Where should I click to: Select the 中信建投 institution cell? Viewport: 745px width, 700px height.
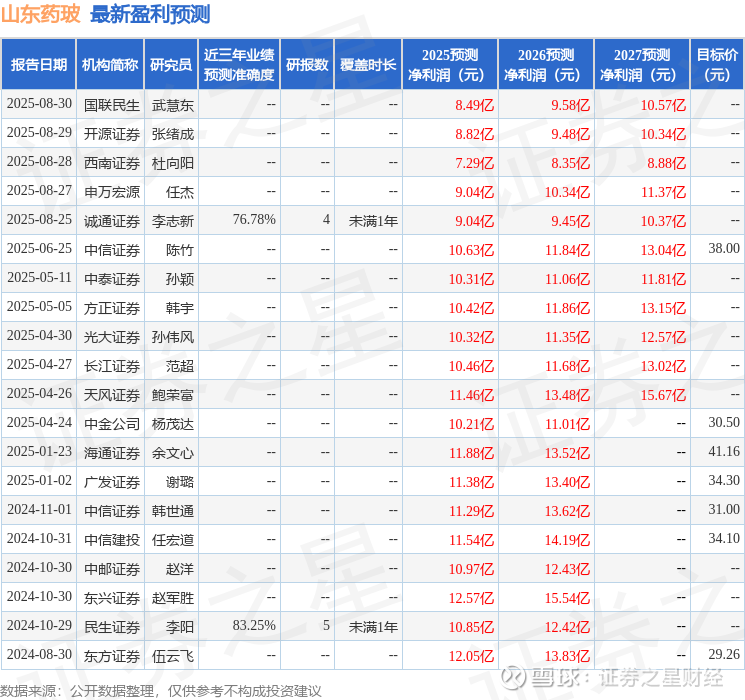112,540
